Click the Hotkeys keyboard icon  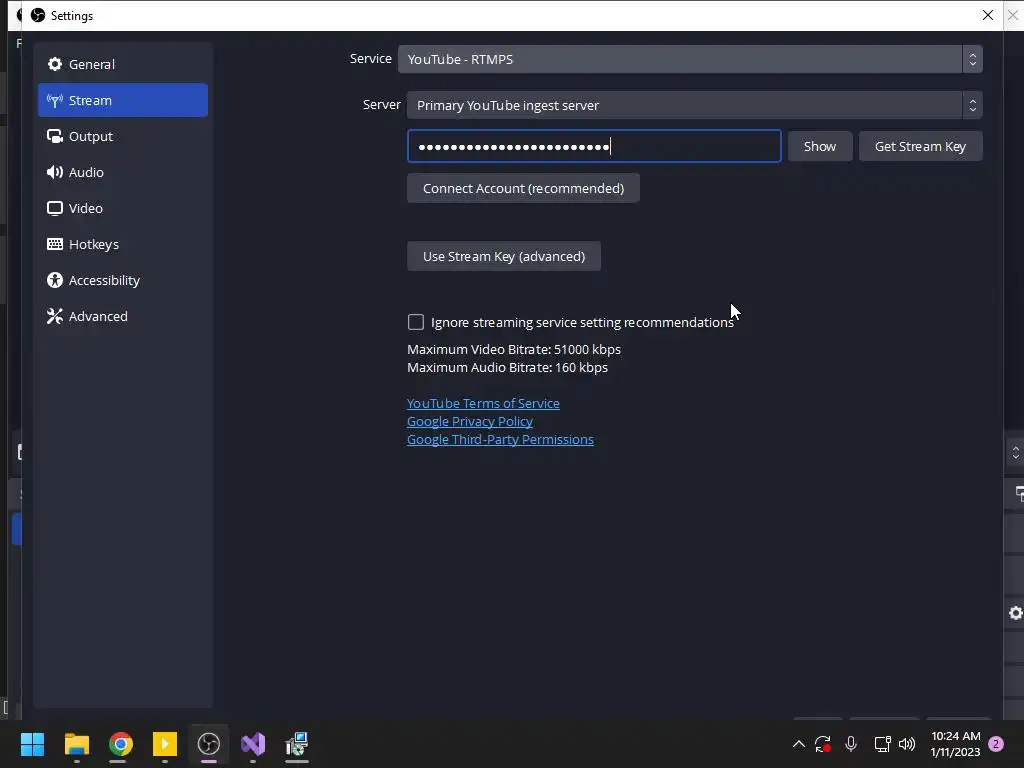[x=55, y=244]
